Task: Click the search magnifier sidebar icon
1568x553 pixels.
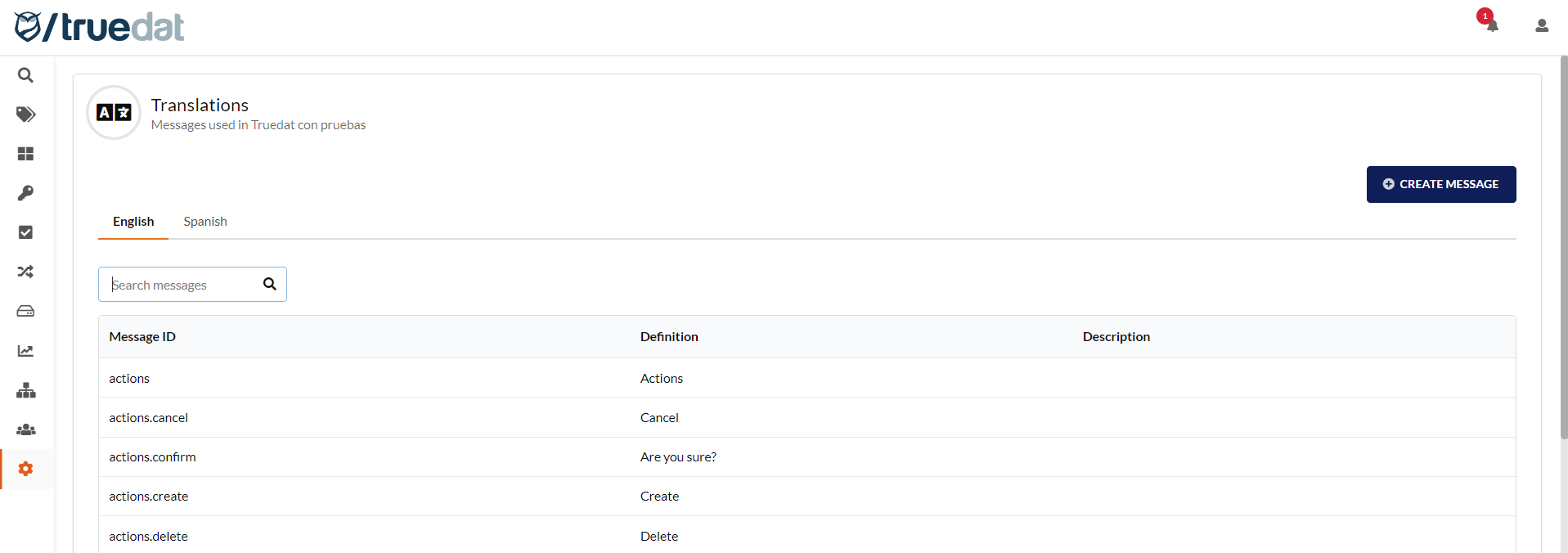Action: 25,75
